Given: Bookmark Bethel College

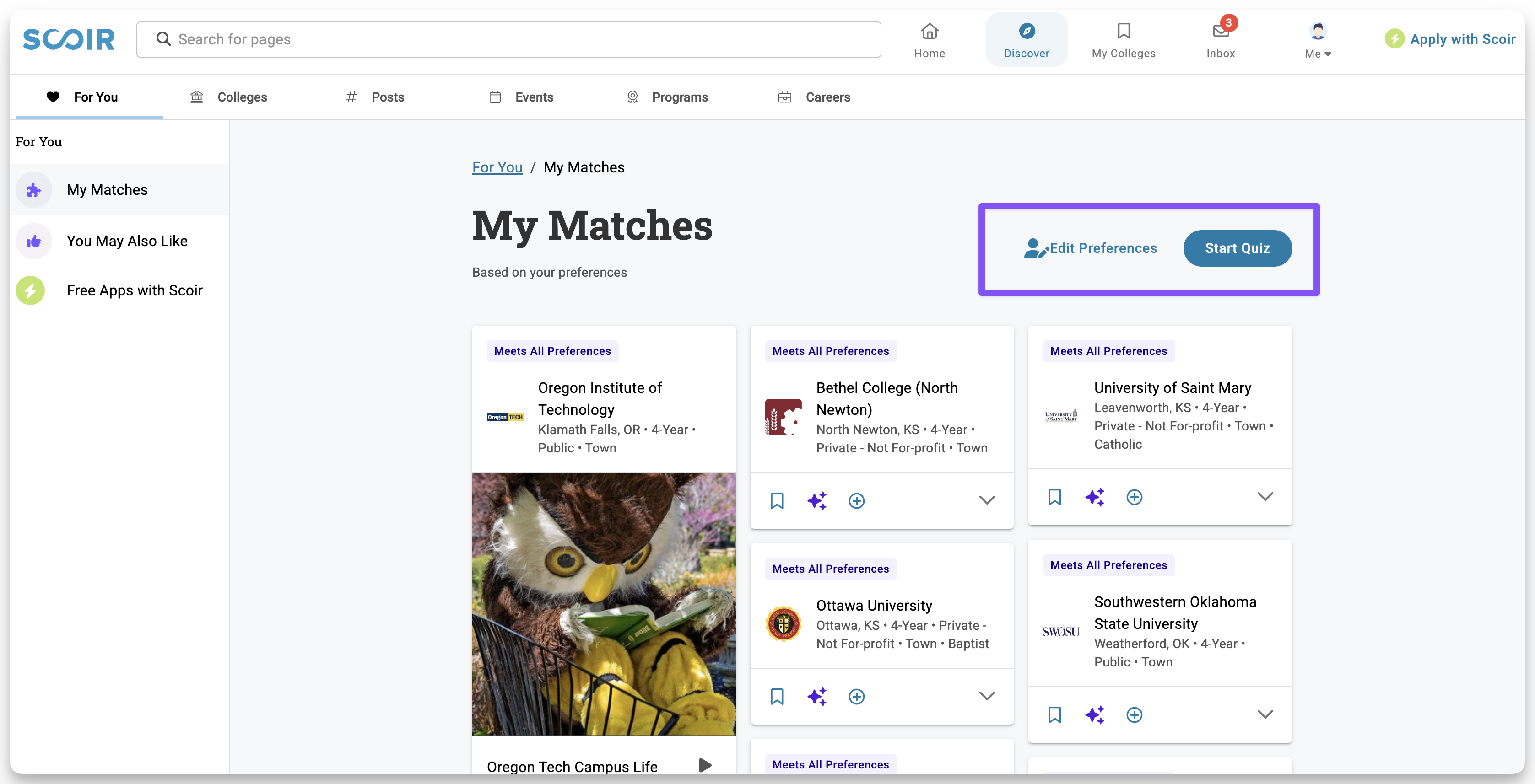Looking at the screenshot, I should coord(777,500).
